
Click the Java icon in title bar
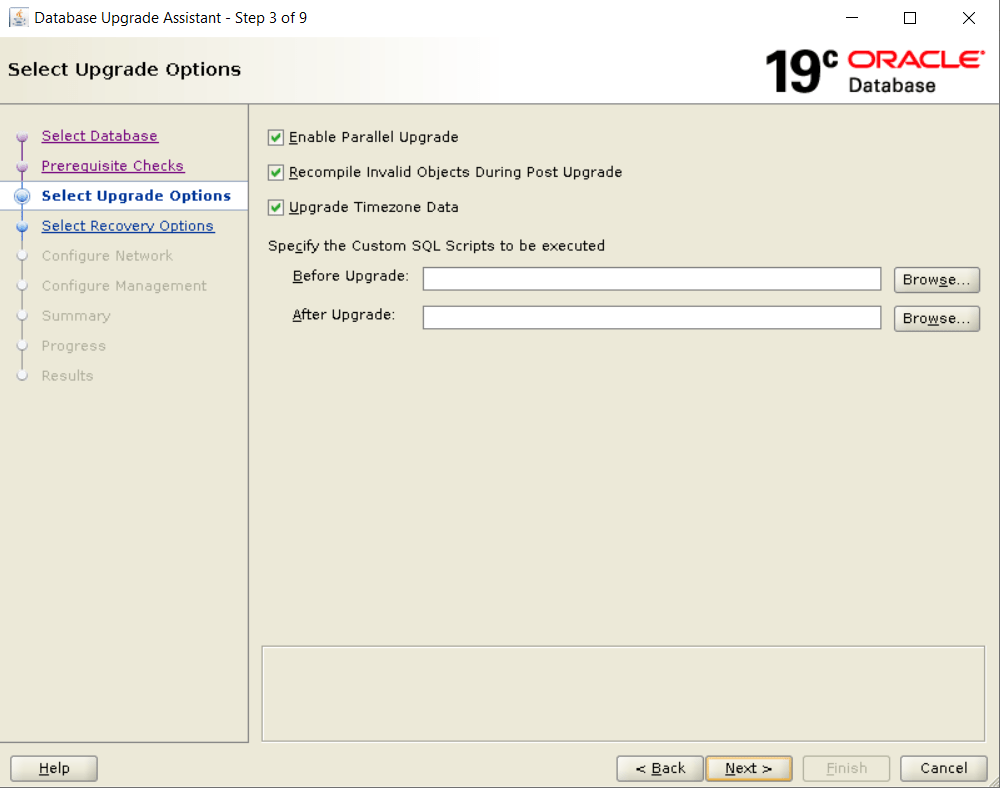tap(18, 18)
